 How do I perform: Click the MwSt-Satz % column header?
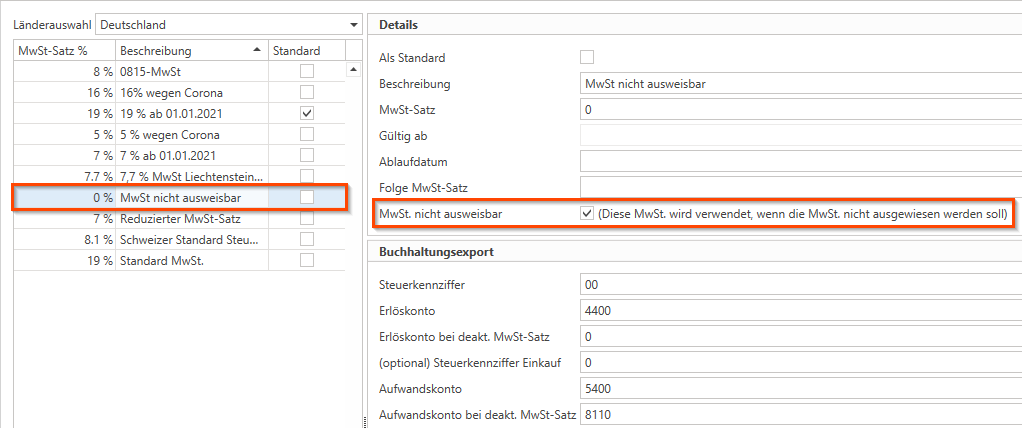tap(62, 50)
